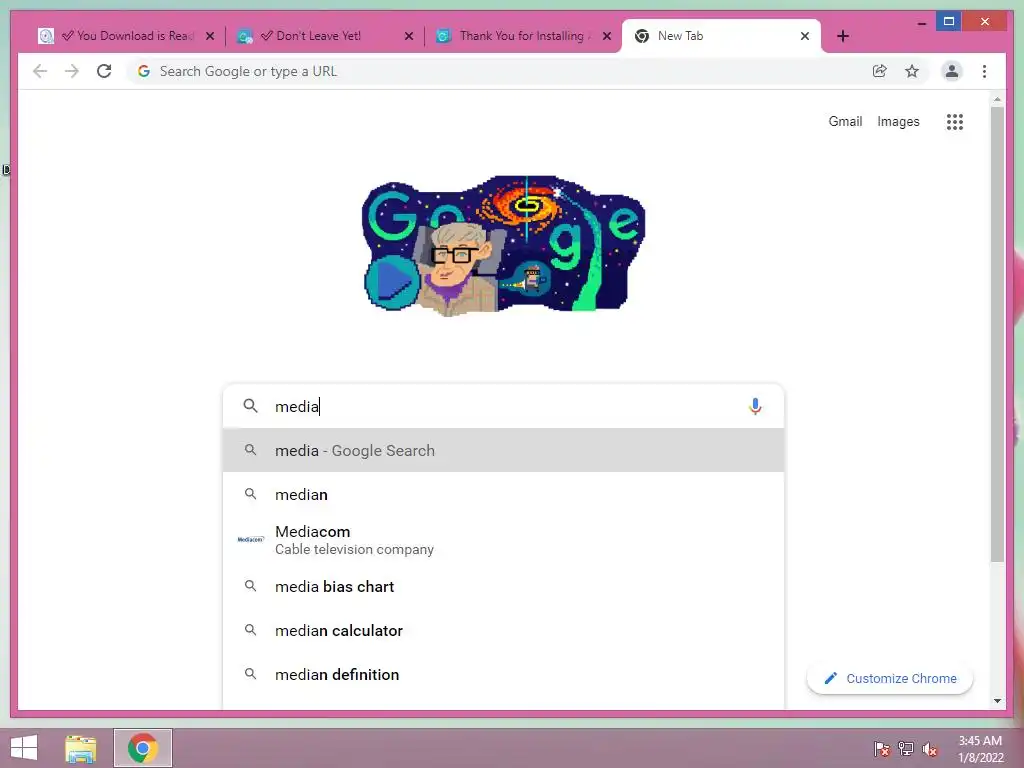Open the Action Center flag tray icon
The image size is (1024, 768).
(881, 749)
